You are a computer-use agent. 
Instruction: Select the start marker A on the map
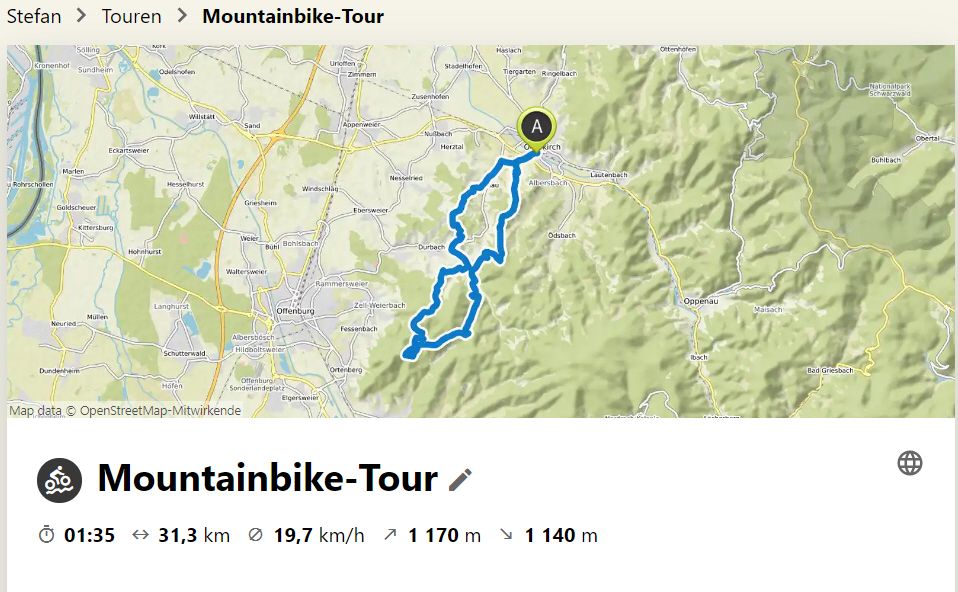(536, 129)
